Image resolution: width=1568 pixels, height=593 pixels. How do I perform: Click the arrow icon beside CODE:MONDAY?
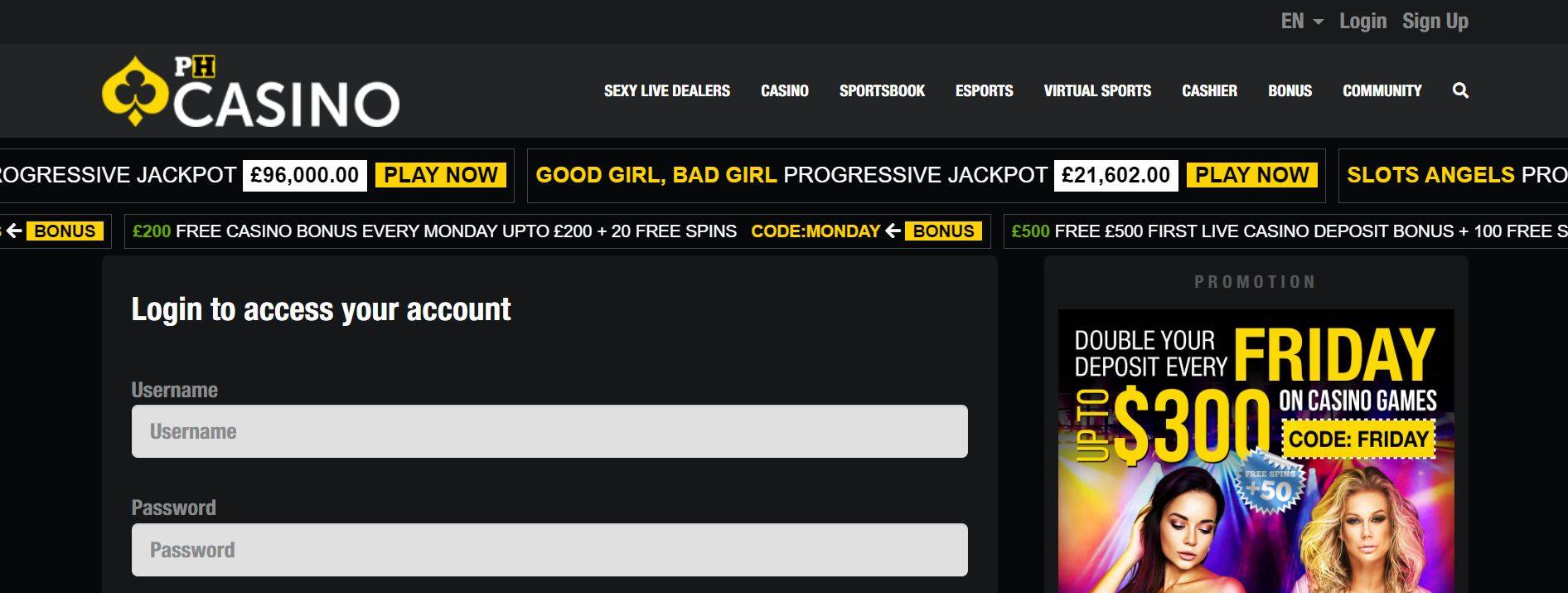pos(893,231)
